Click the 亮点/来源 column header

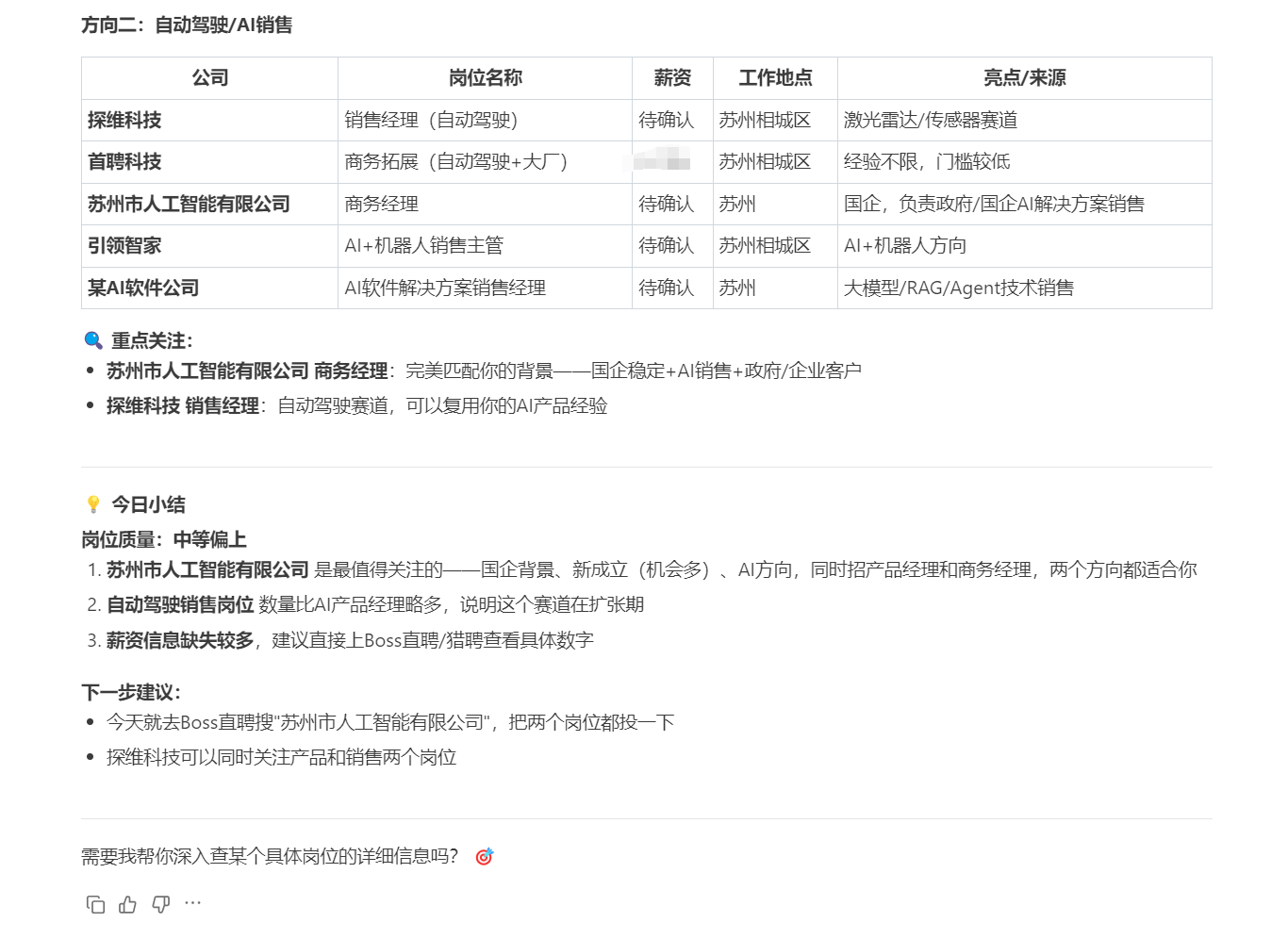tap(1024, 78)
